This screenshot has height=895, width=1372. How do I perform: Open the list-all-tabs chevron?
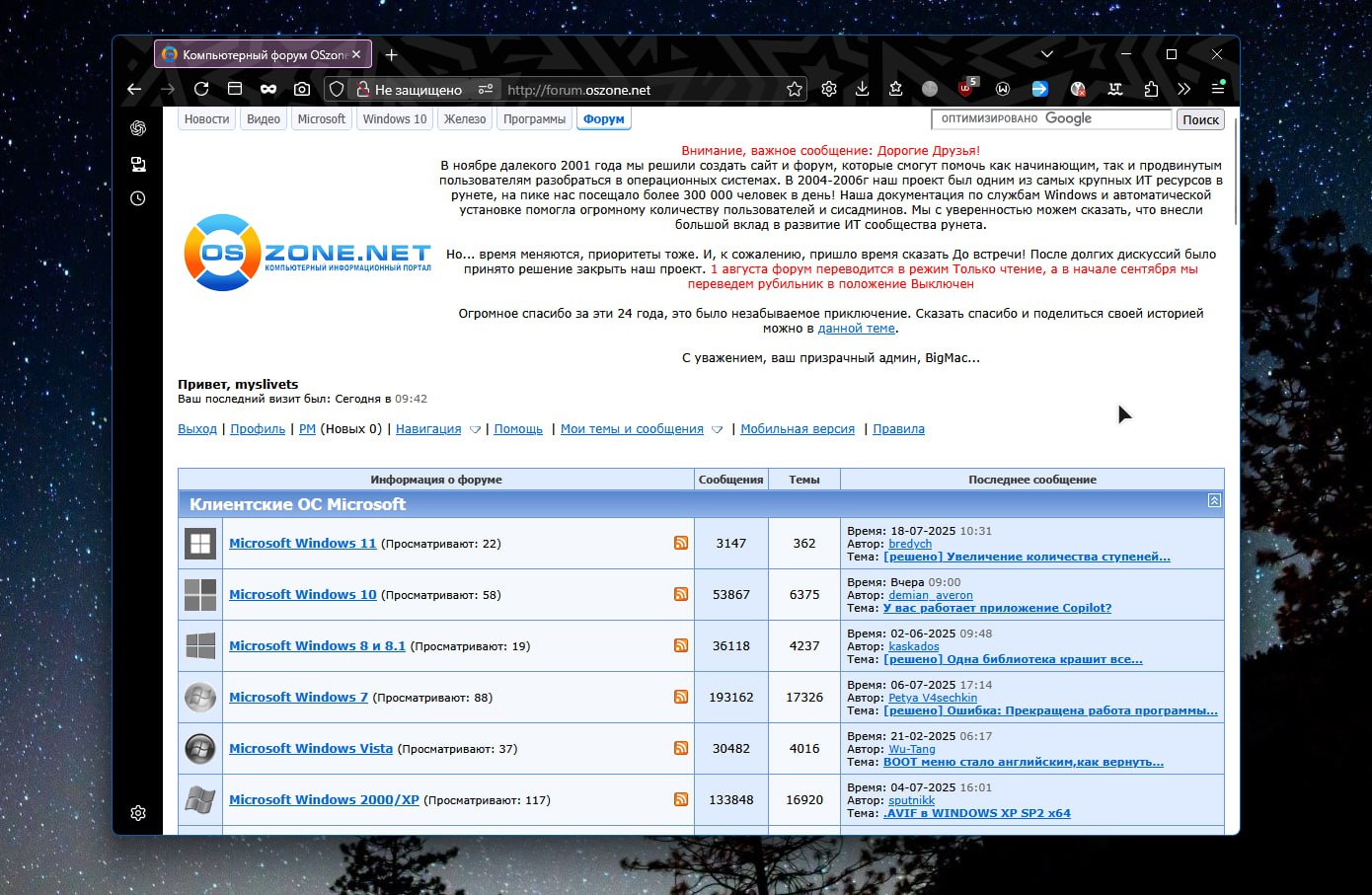coord(1047,54)
